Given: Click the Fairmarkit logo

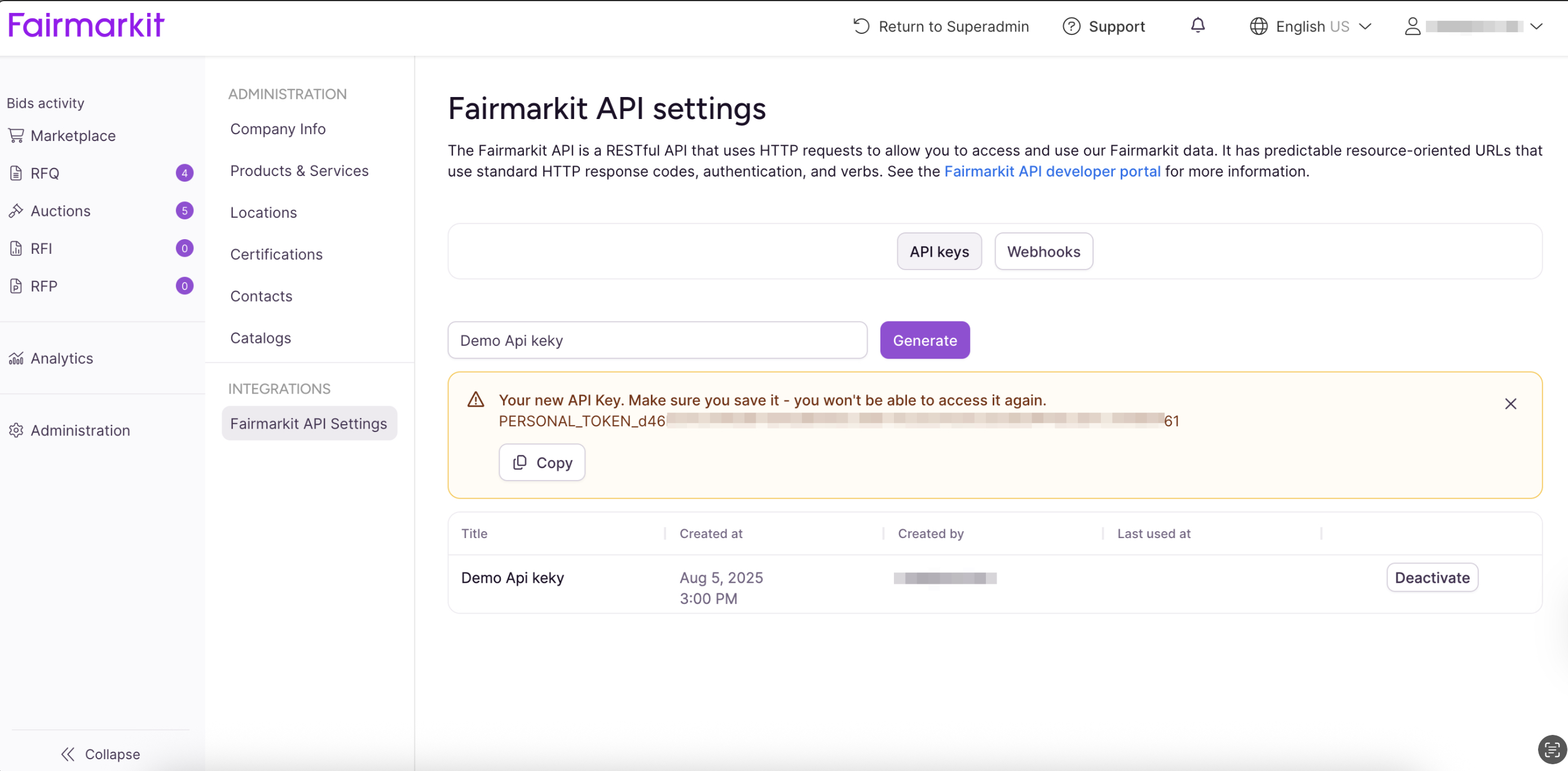Looking at the screenshot, I should tap(86, 25).
